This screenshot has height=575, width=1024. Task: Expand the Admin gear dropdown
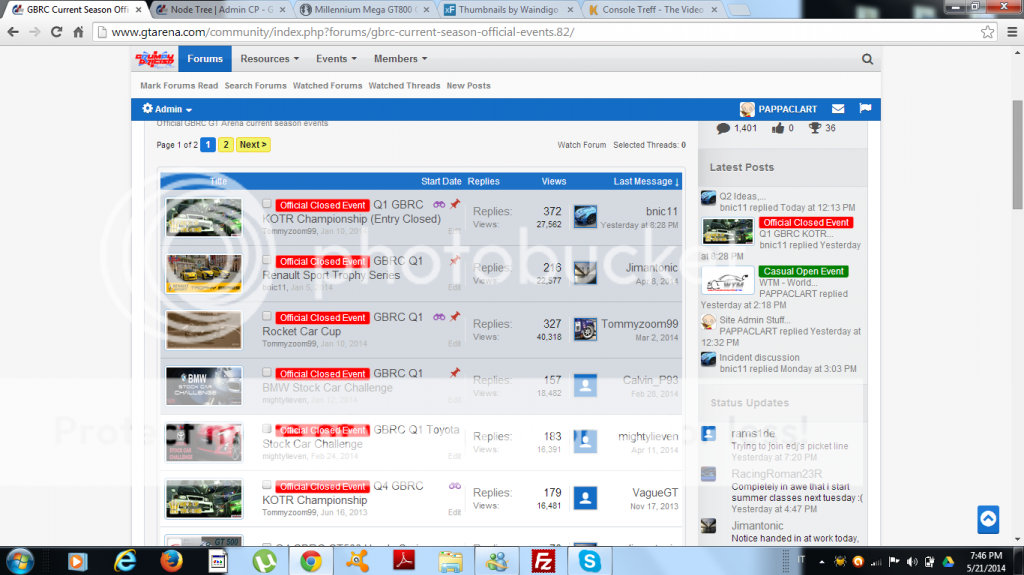[x=167, y=109]
